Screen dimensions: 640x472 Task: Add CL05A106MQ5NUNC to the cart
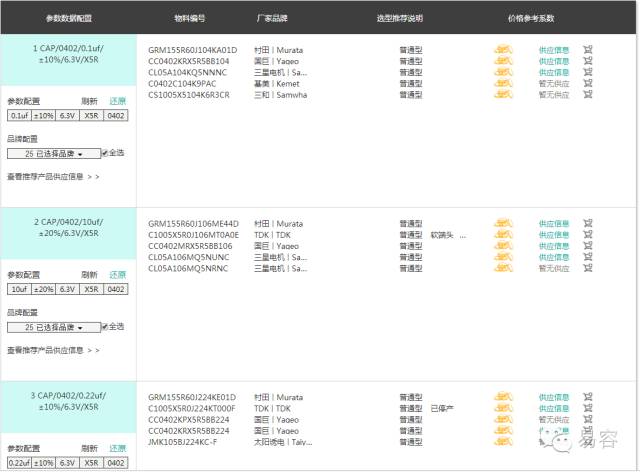[587, 257]
